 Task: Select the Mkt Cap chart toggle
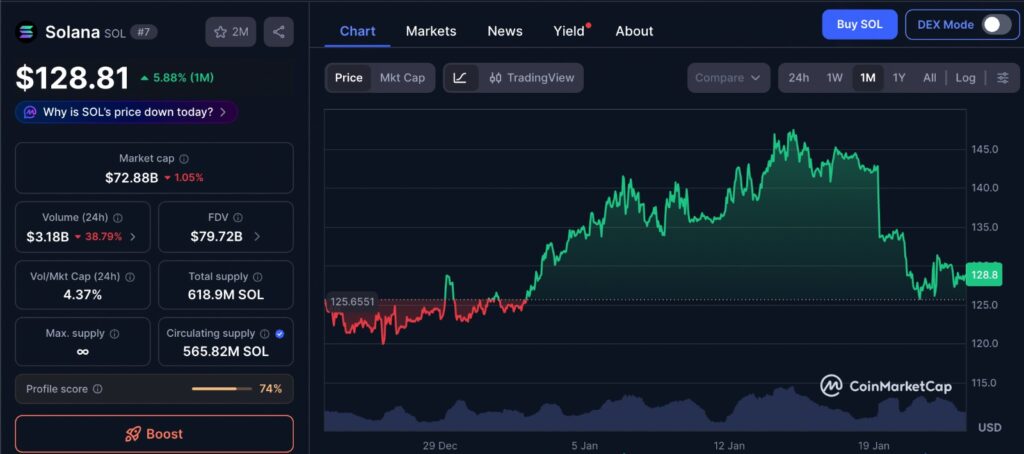pos(402,78)
